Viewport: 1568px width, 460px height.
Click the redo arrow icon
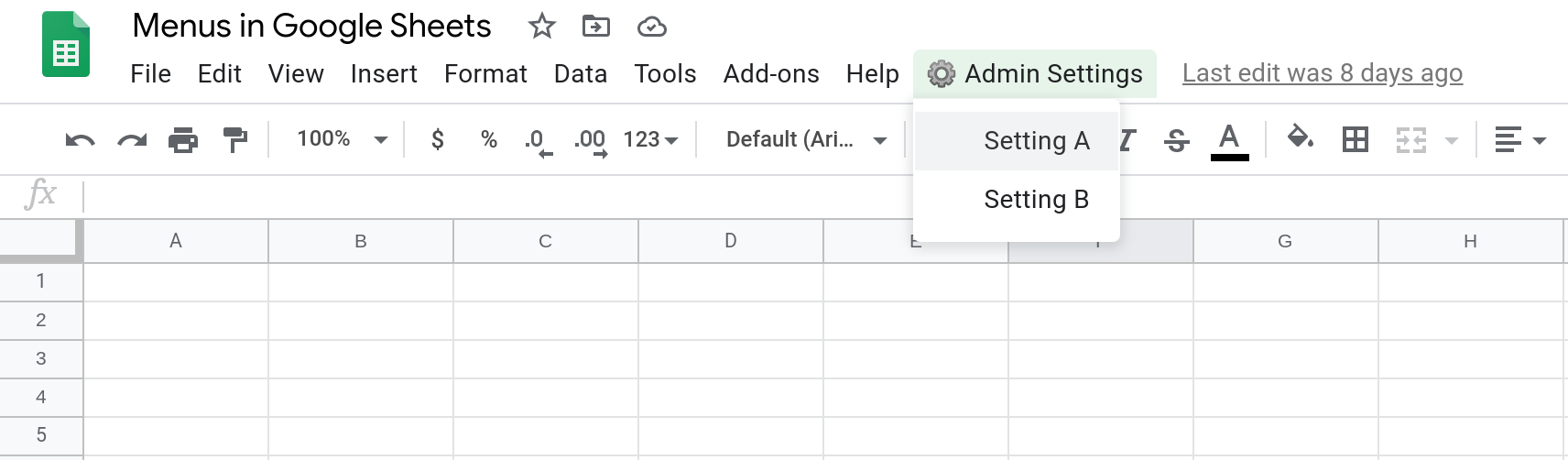(132, 140)
